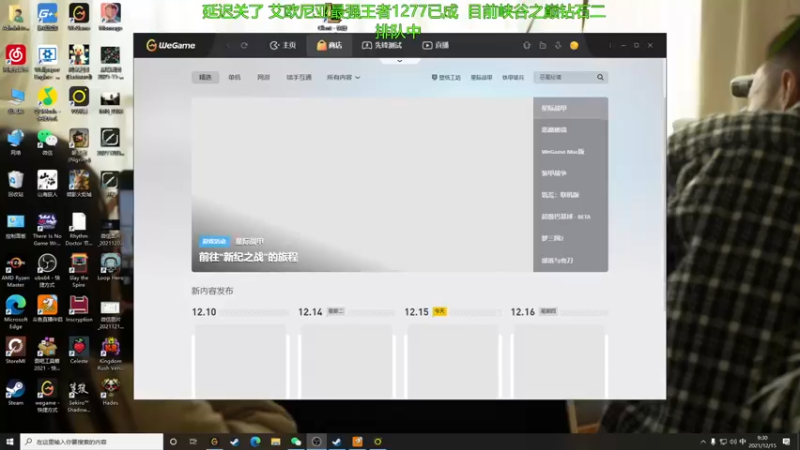Click the Windows taskbar search box
The image size is (800, 450).
coord(92,441)
